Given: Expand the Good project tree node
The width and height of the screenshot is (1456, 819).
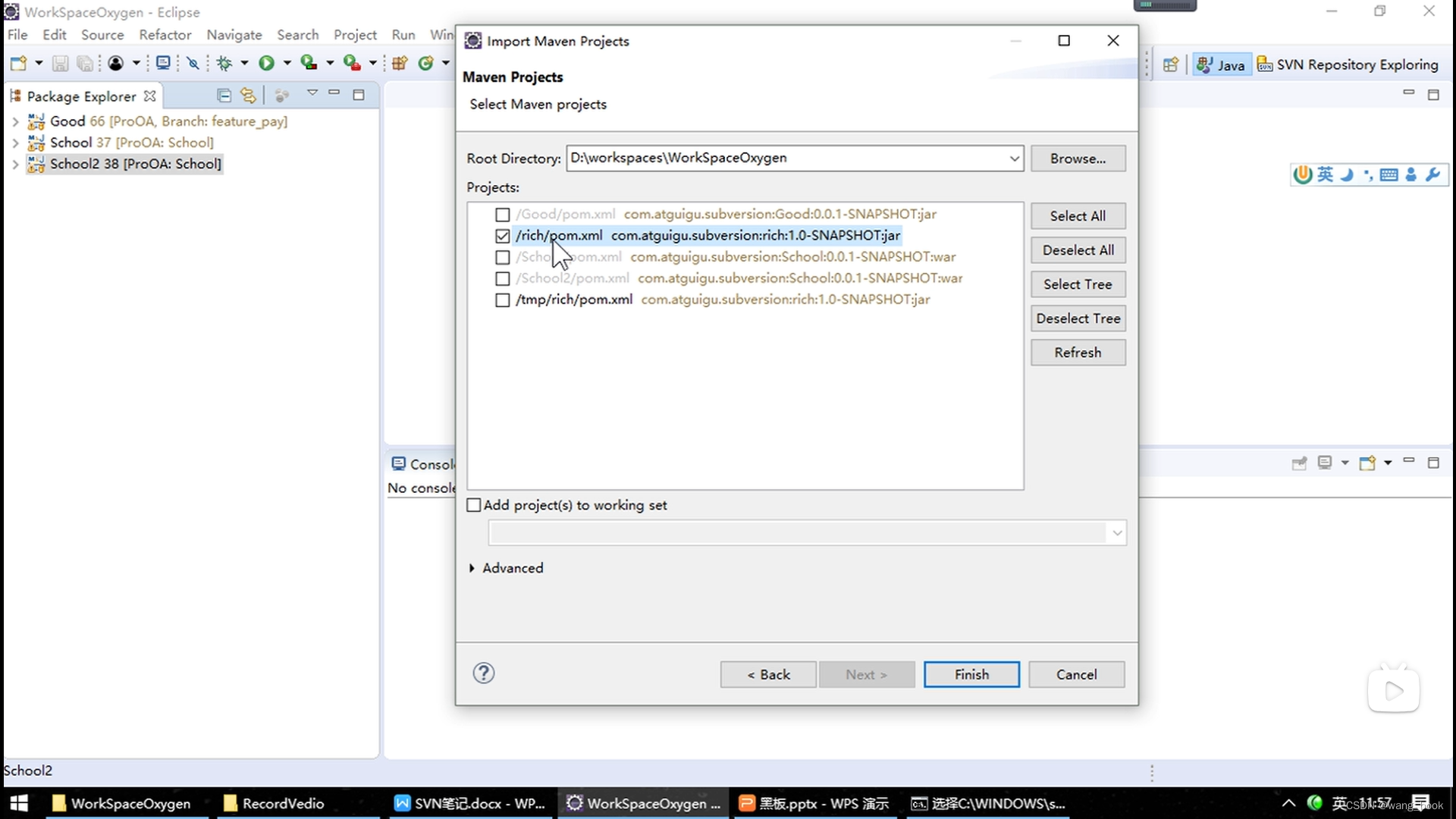Looking at the screenshot, I should [x=15, y=121].
